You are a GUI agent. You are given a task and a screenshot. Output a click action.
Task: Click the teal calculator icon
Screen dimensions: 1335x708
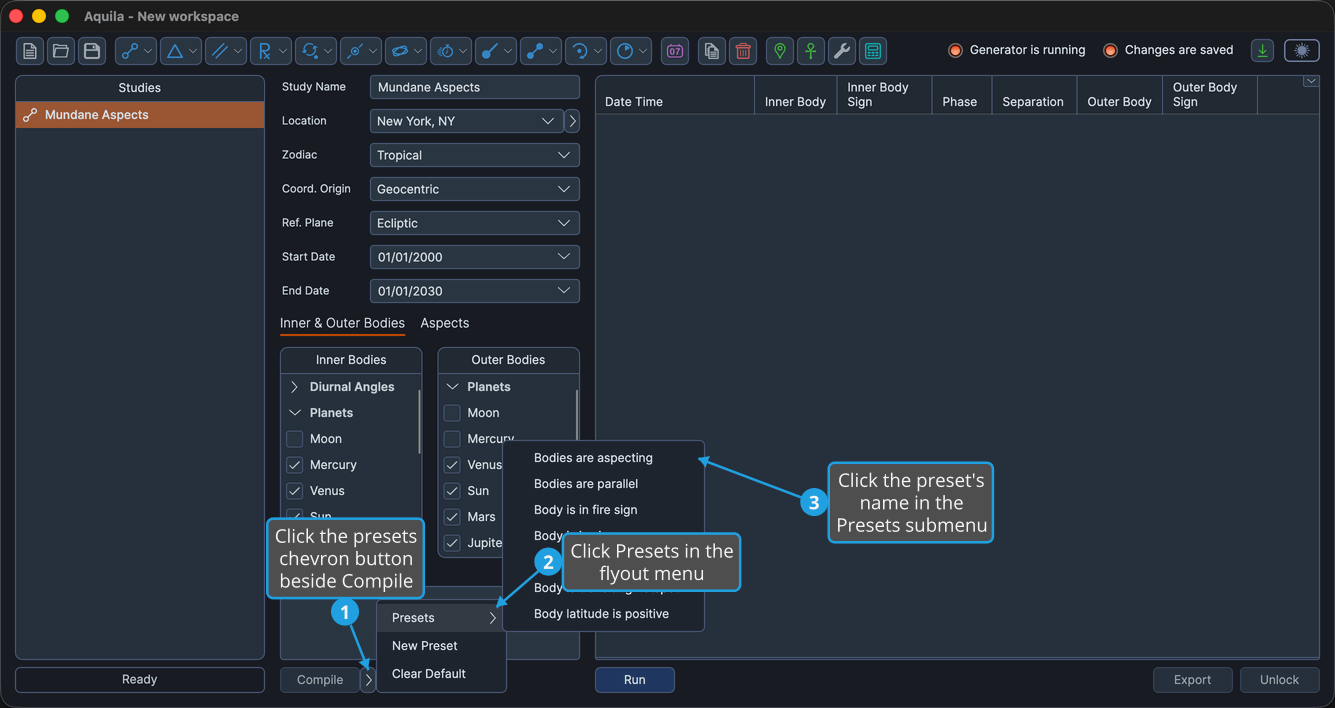pos(873,51)
